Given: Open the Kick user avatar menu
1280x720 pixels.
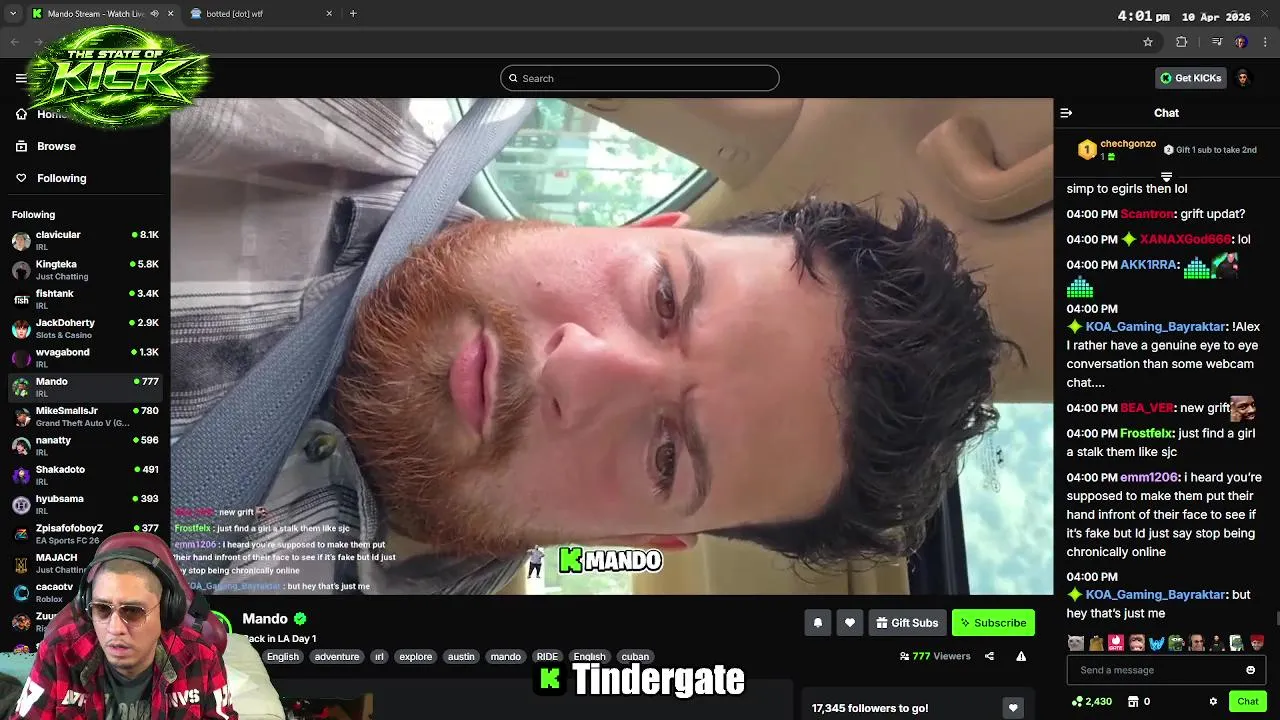Looking at the screenshot, I should click(x=1243, y=78).
